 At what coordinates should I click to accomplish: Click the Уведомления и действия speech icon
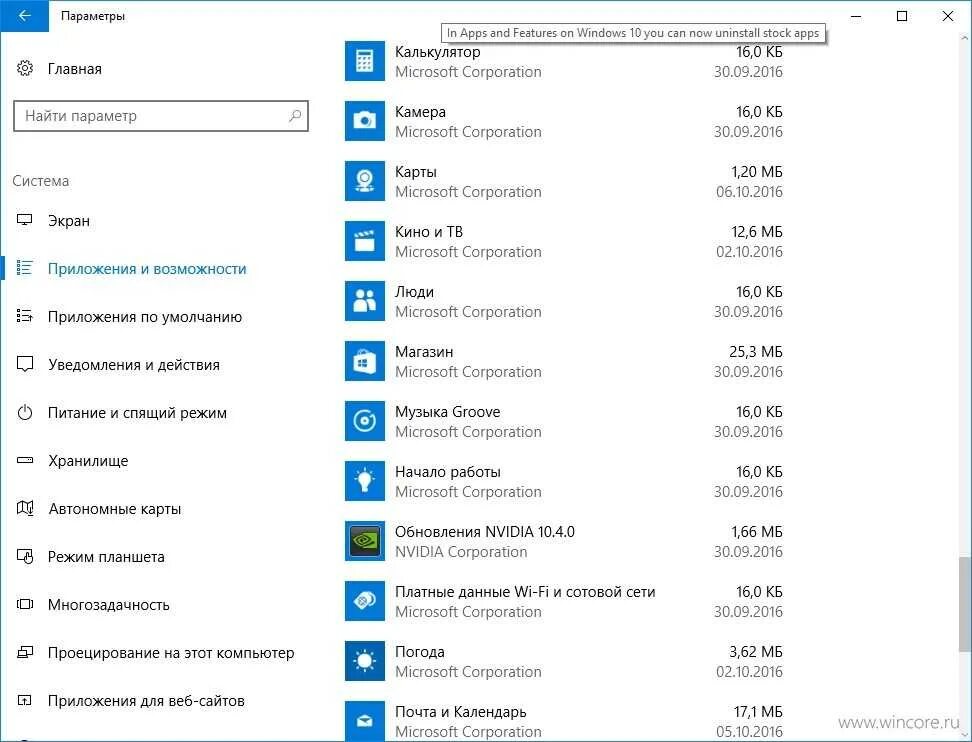pyautogui.click(x=25, y=364)
